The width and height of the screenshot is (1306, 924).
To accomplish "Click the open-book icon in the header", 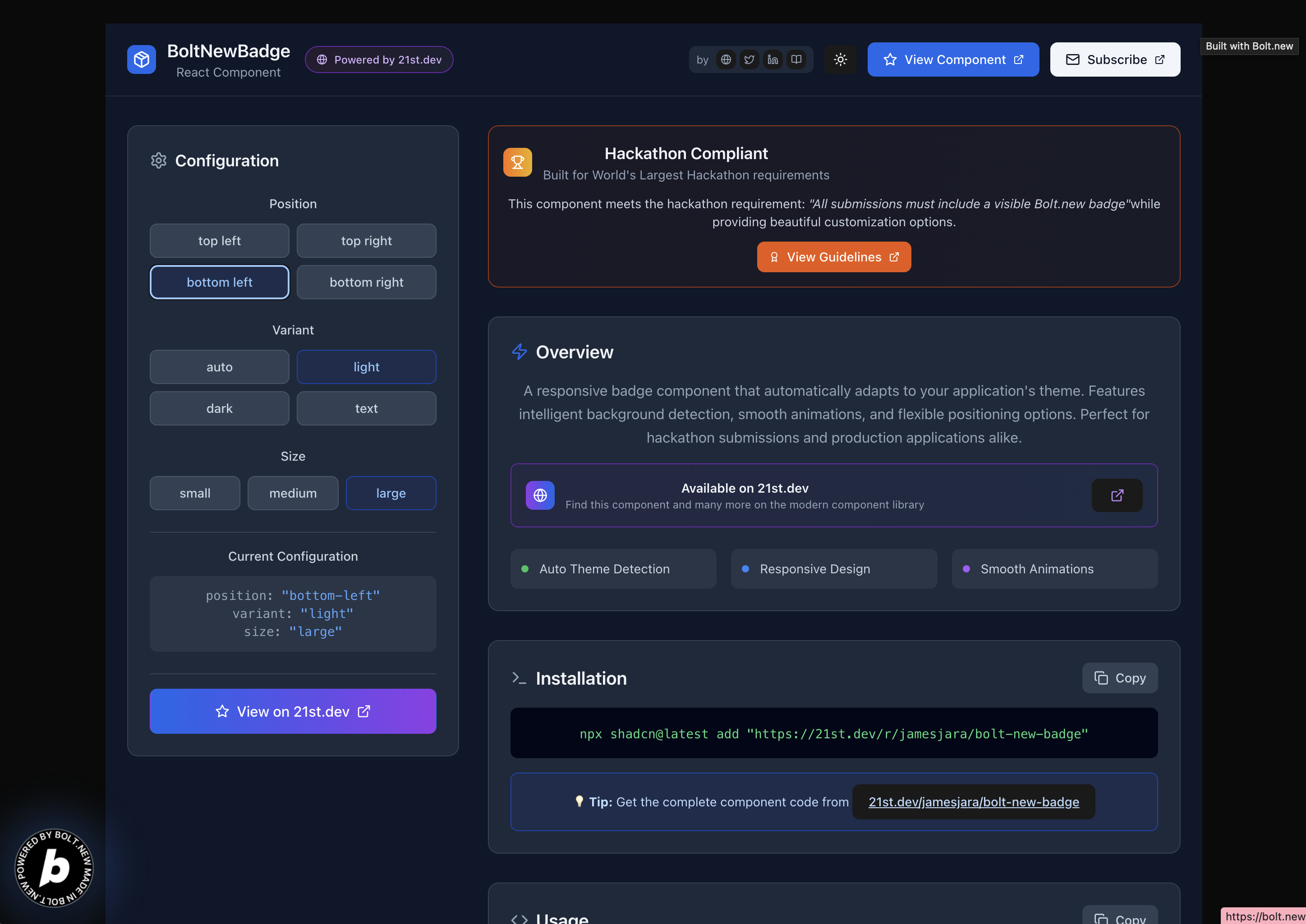I will click(x=796, y=60).
